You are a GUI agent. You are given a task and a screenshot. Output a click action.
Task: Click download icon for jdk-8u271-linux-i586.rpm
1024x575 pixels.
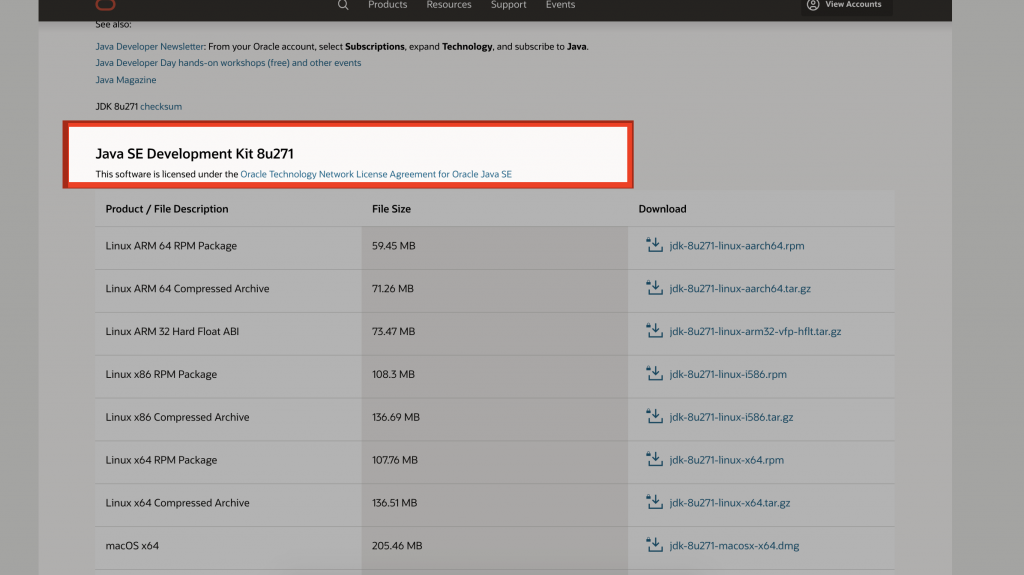tap(654, 374)
